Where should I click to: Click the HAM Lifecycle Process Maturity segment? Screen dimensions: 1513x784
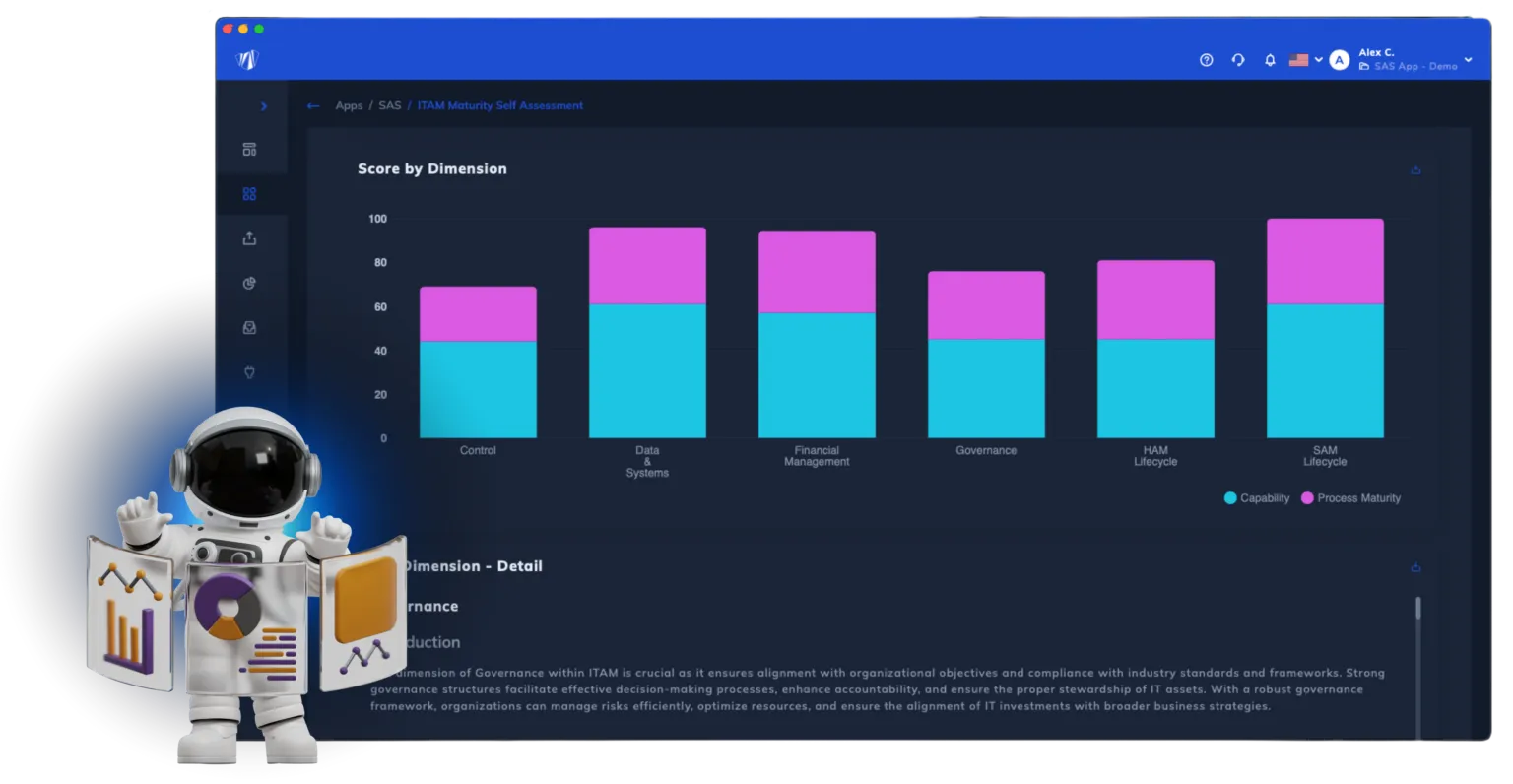1155,300
